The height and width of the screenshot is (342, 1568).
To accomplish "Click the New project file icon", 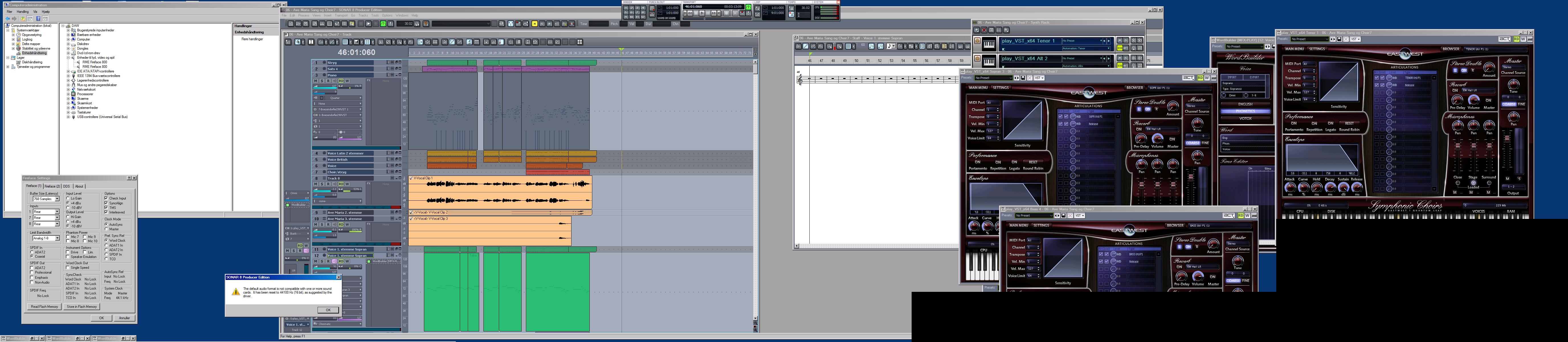I will (x=291, y=24).
